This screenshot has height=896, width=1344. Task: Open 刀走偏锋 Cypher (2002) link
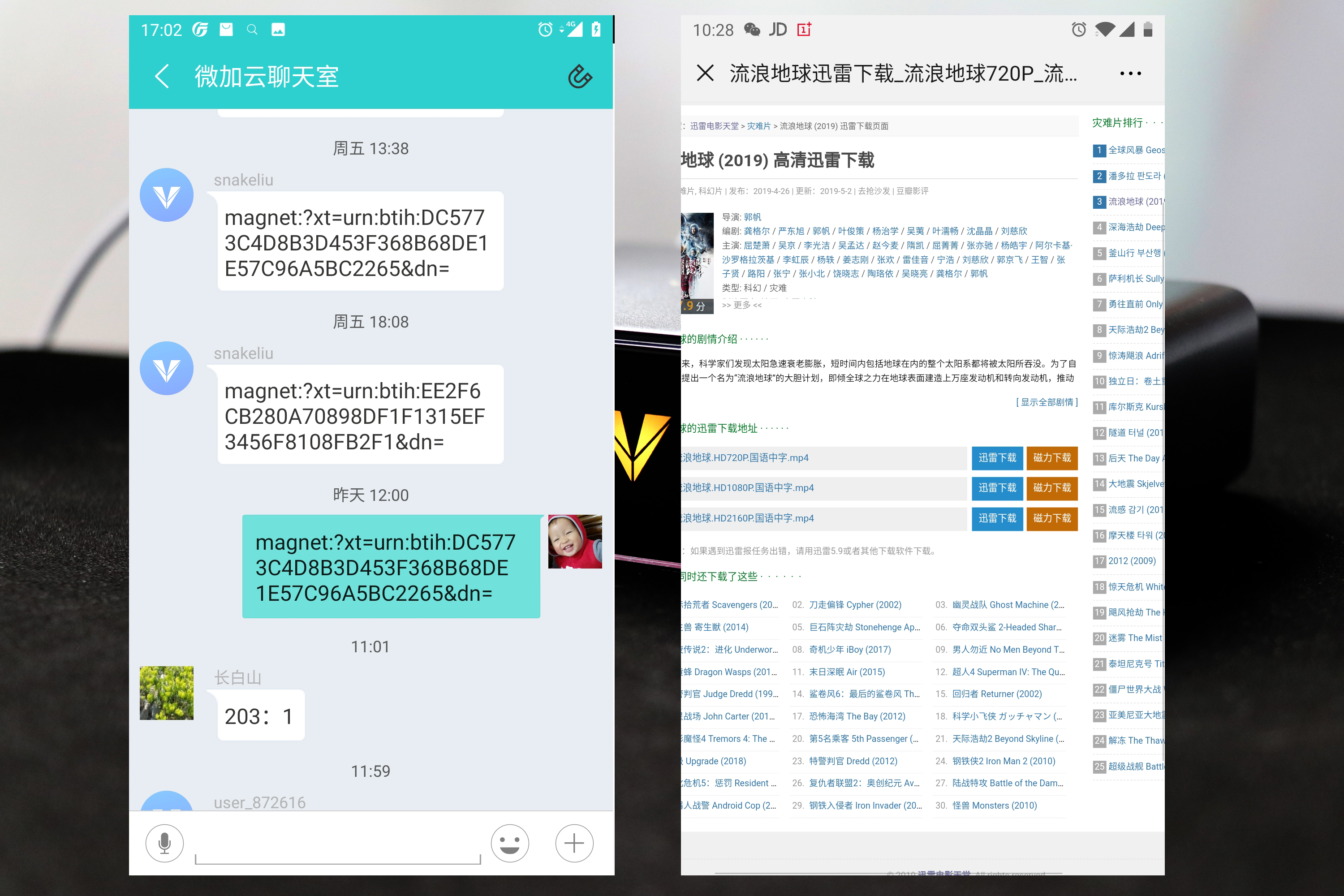click(855, 605)
